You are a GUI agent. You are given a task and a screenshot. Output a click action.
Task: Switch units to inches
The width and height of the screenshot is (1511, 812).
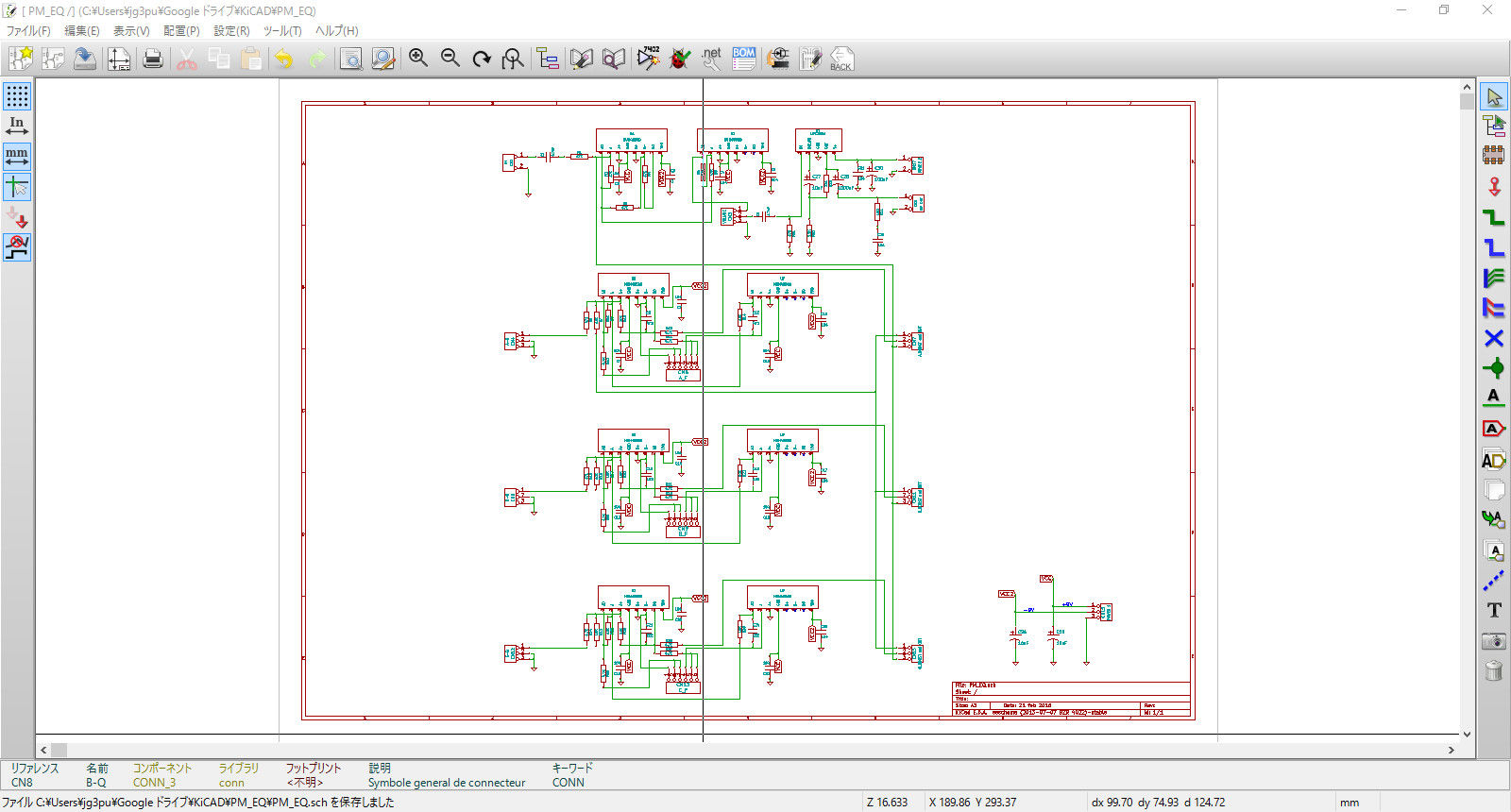(17, 127)
